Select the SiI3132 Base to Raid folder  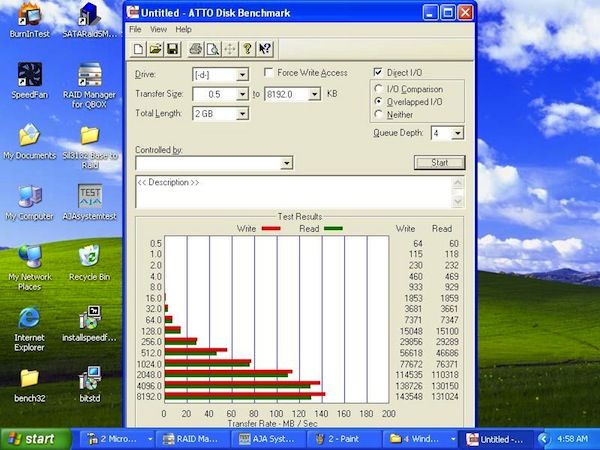coord(90,146)
